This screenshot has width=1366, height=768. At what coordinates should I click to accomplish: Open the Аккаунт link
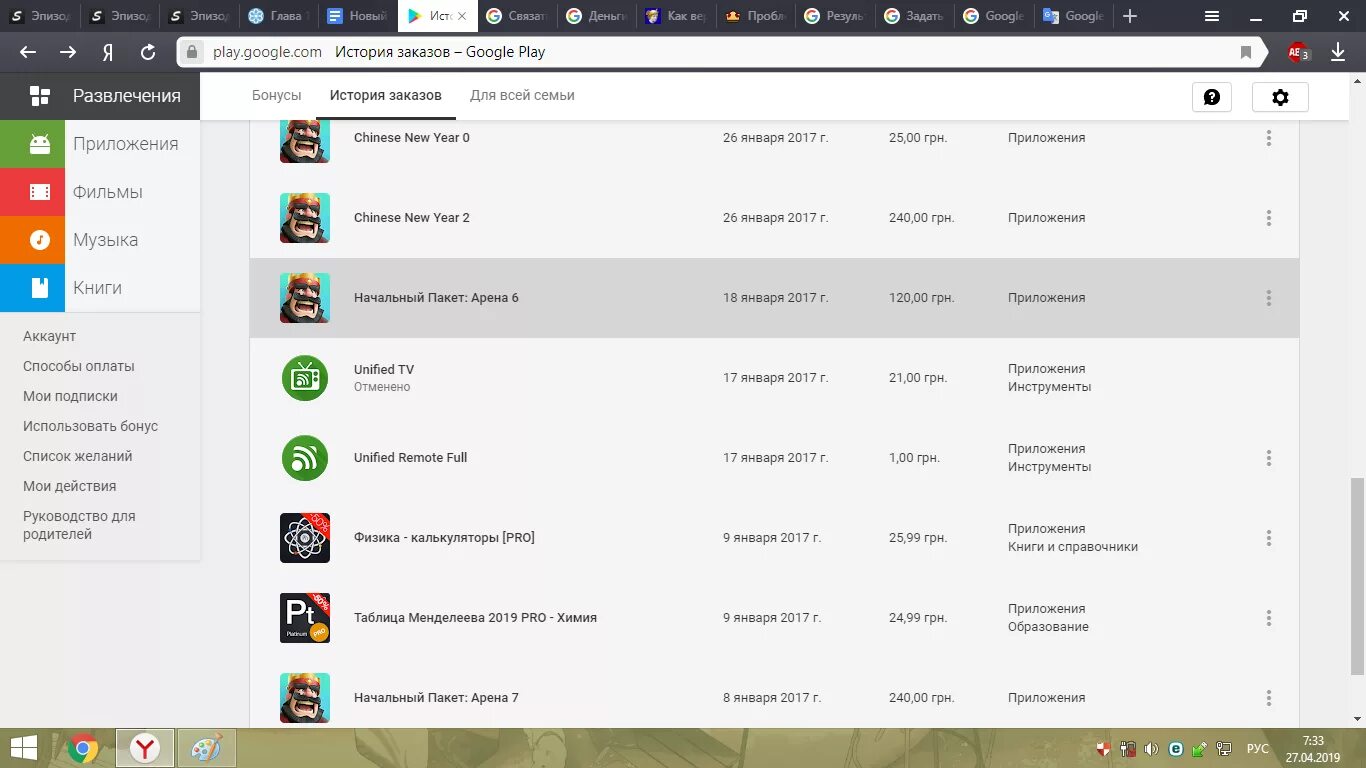tap(49, 337)
